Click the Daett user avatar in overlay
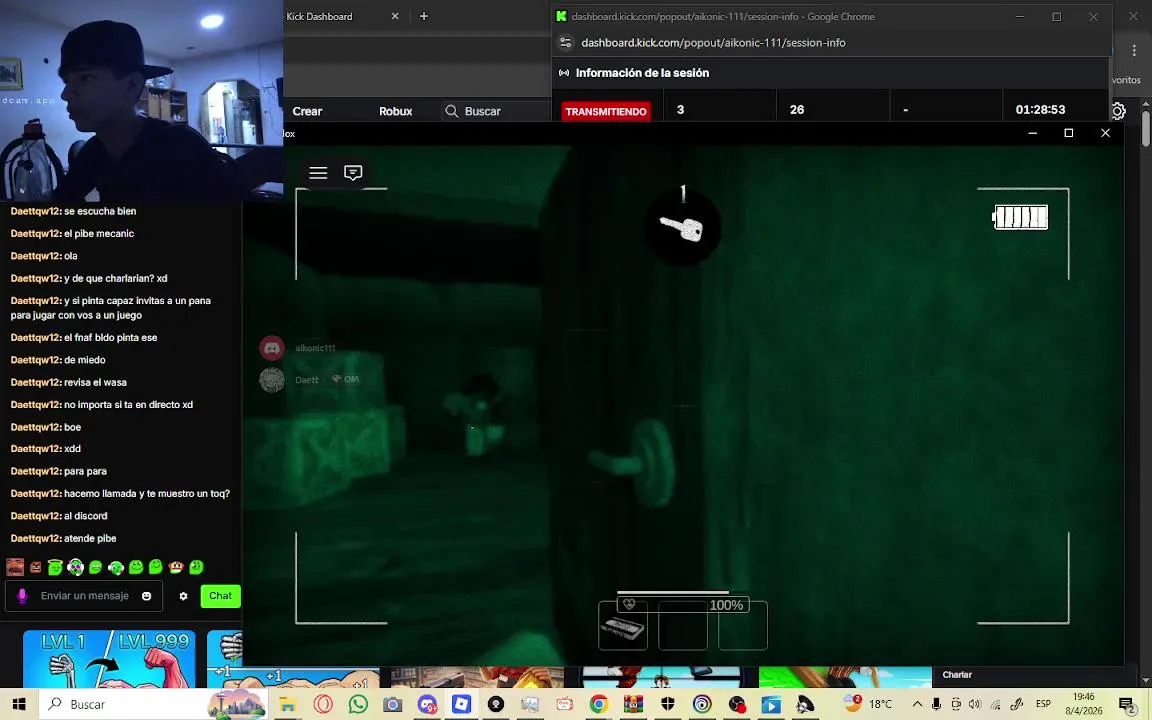The height and width of the screenshot is (720, 1152). pyautogui.click(x=273, y=380)
